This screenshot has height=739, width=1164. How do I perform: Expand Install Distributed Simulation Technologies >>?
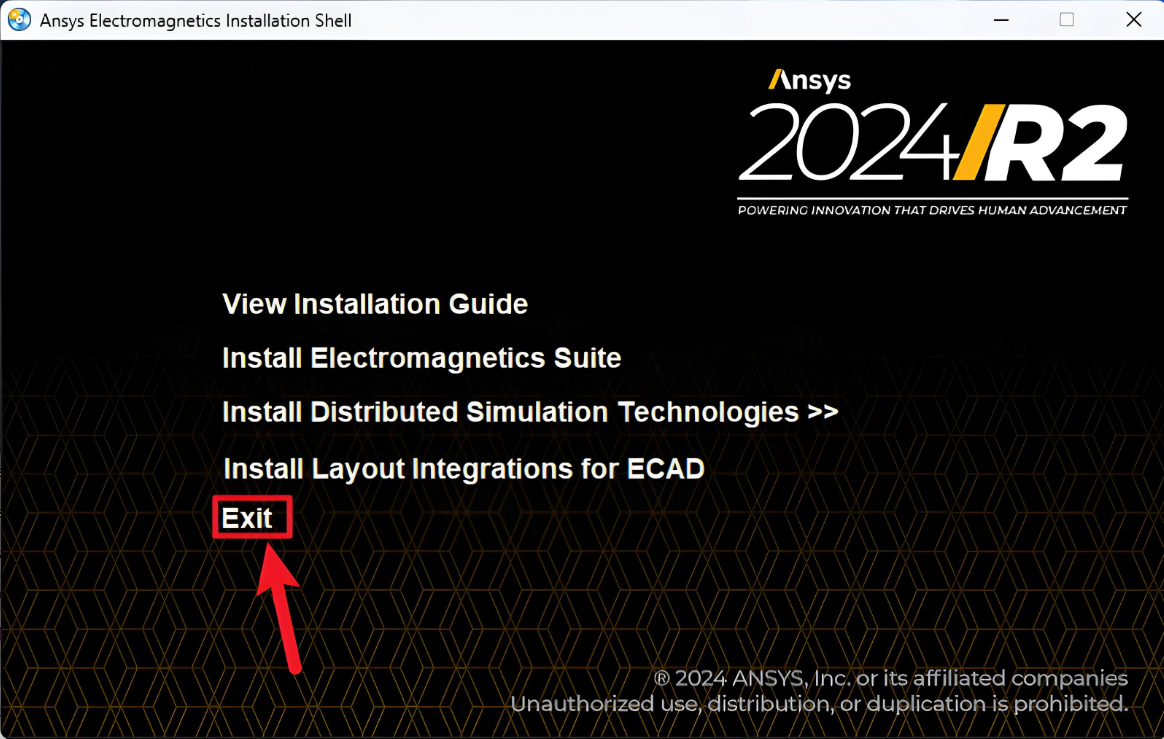530,412
